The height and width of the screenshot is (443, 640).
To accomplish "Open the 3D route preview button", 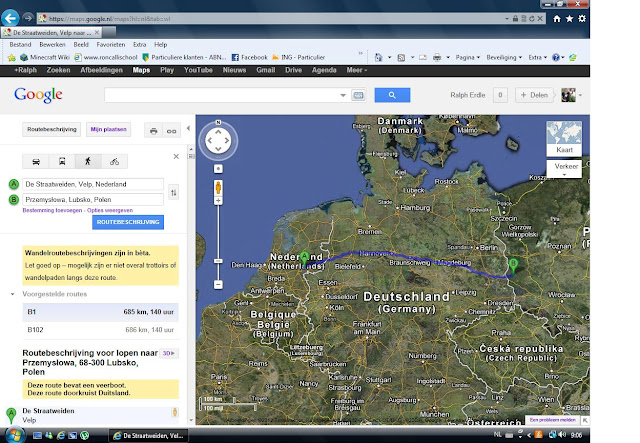I will point(169,353).
